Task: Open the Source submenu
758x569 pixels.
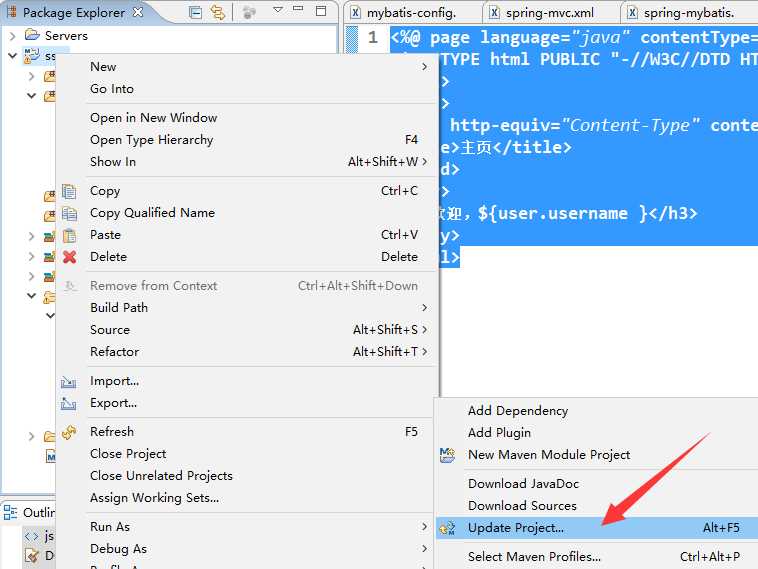Action: [247, 330]
